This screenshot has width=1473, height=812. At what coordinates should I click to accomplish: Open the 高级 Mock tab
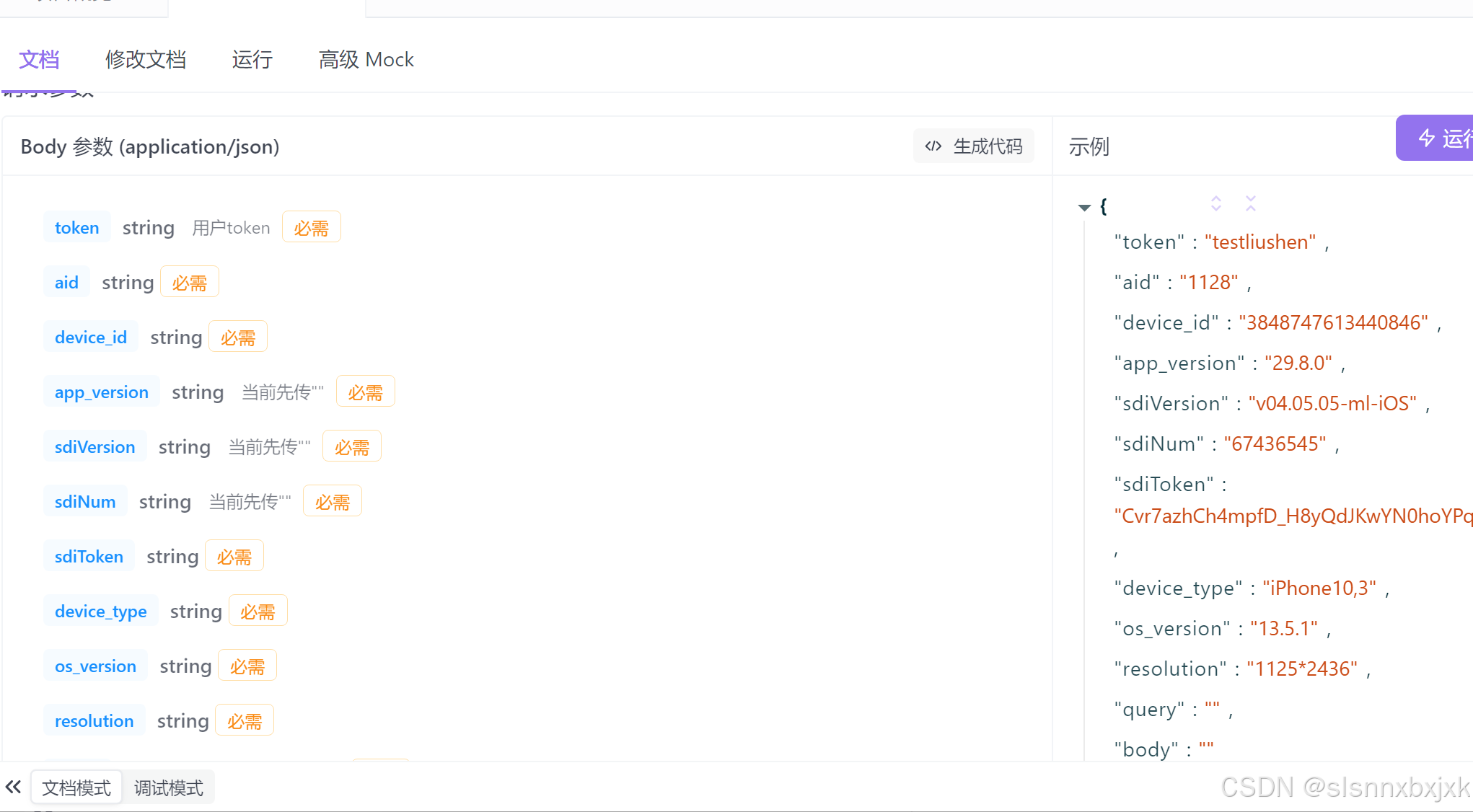tap(366, 59)
